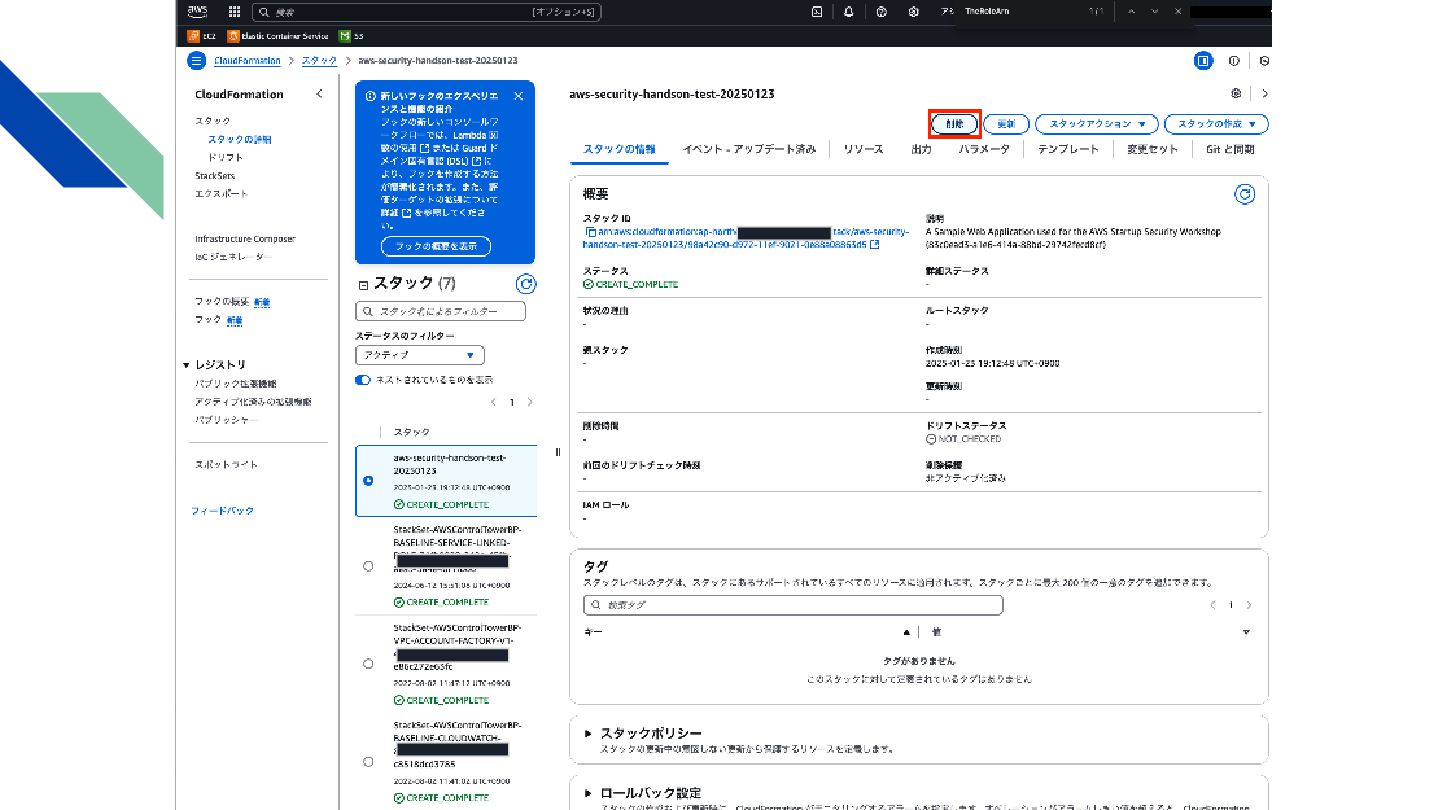
Task: Open StackSets in the sidebar
Action: 215,175
